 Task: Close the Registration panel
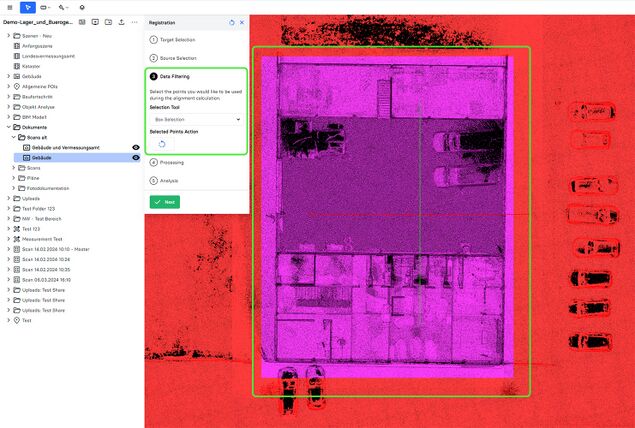click(x=242, y=21)
